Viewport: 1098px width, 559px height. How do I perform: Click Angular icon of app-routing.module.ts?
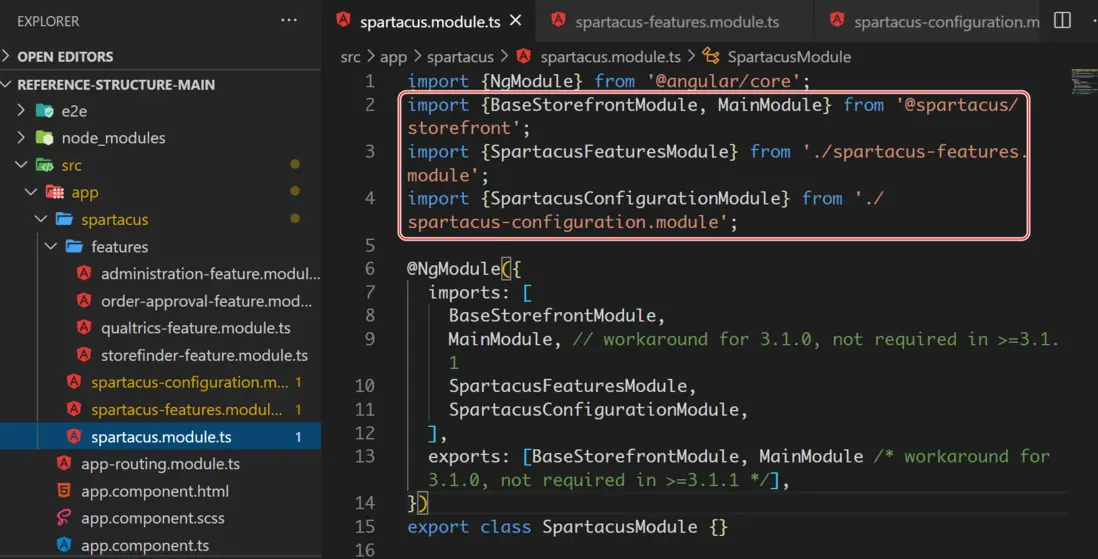coord(64,463)
